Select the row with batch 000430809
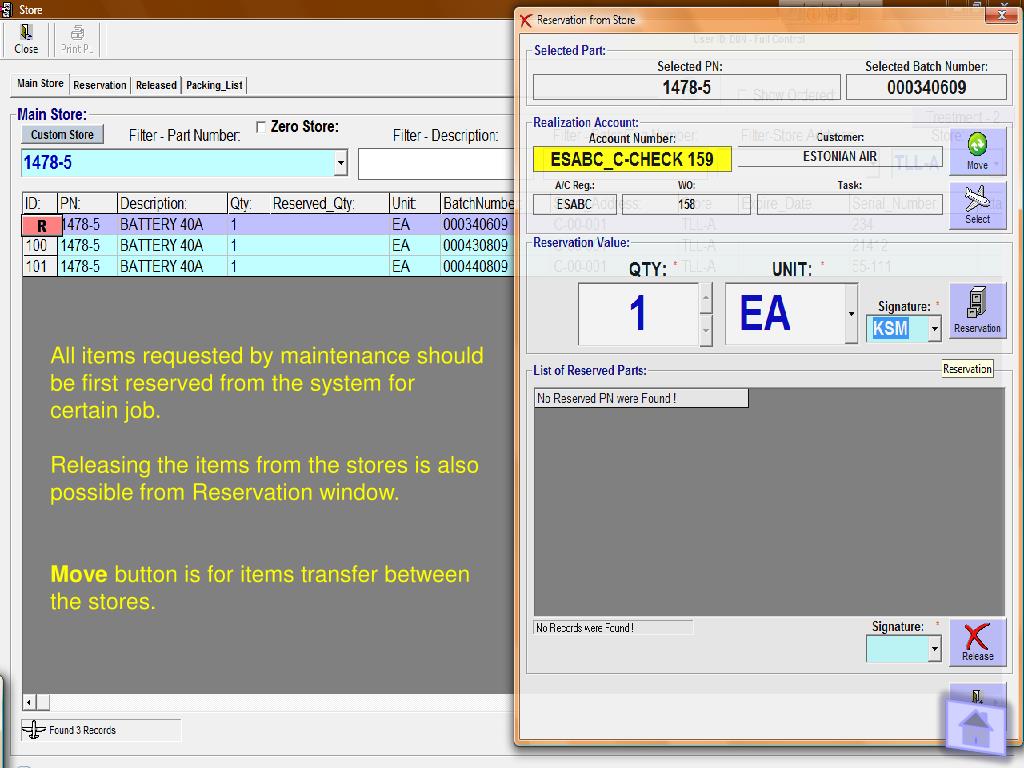1024x768 pixels. [268, 246]
